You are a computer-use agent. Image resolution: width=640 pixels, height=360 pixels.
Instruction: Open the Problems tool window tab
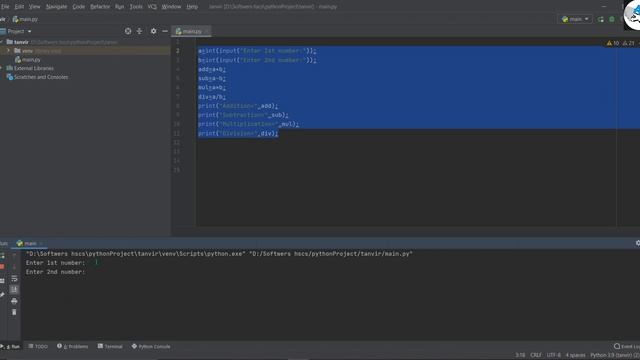[x=73, y=347]
